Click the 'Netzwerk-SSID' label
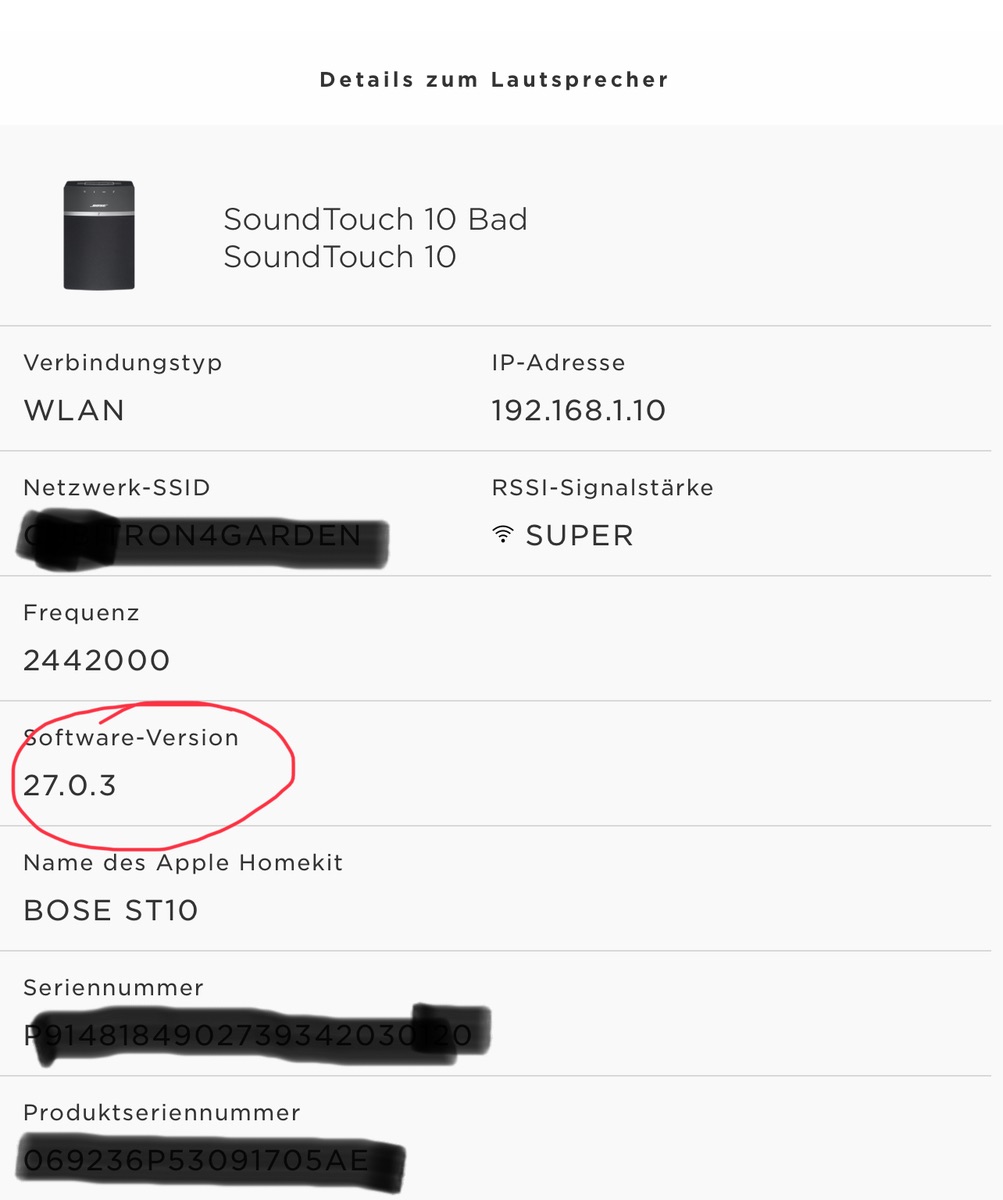 click(x=117, y=488)
